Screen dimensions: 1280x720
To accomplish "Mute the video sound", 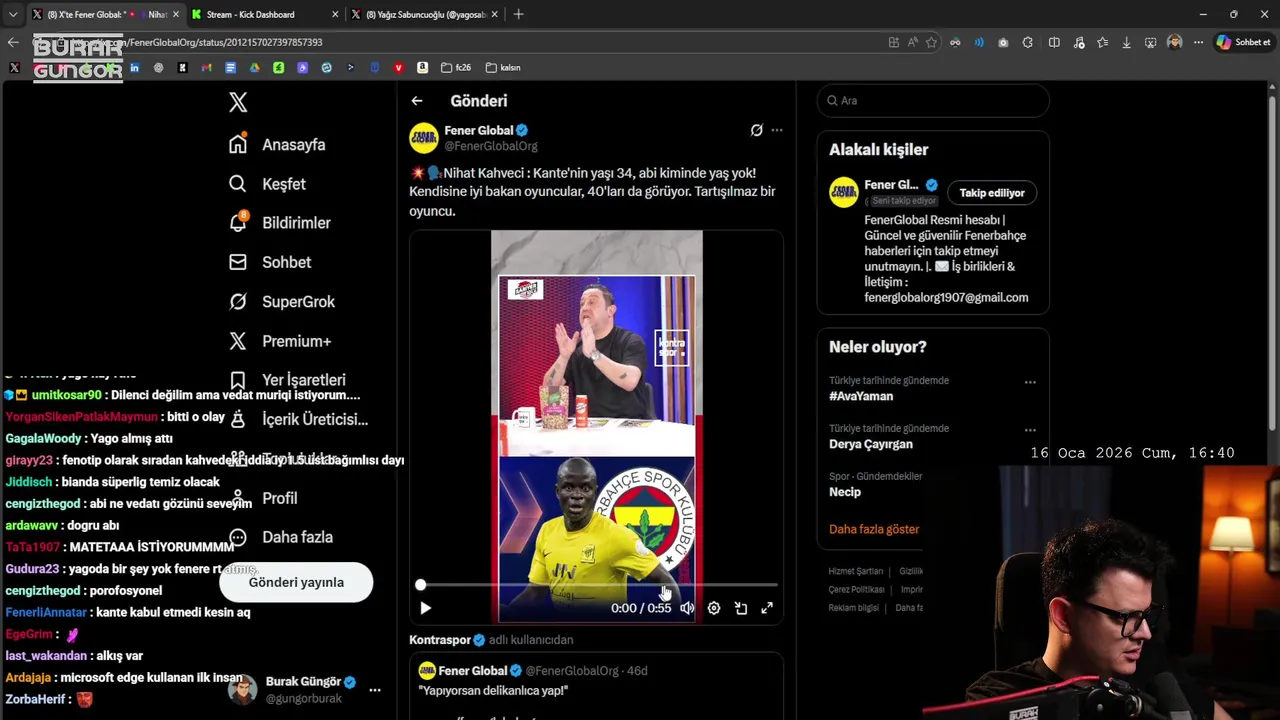I will (x=687, y=608).
